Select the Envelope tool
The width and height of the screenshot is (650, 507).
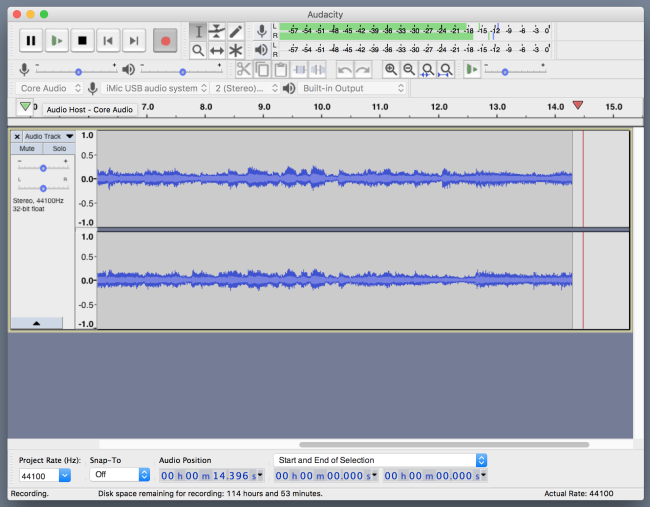(x=217, y=32)
